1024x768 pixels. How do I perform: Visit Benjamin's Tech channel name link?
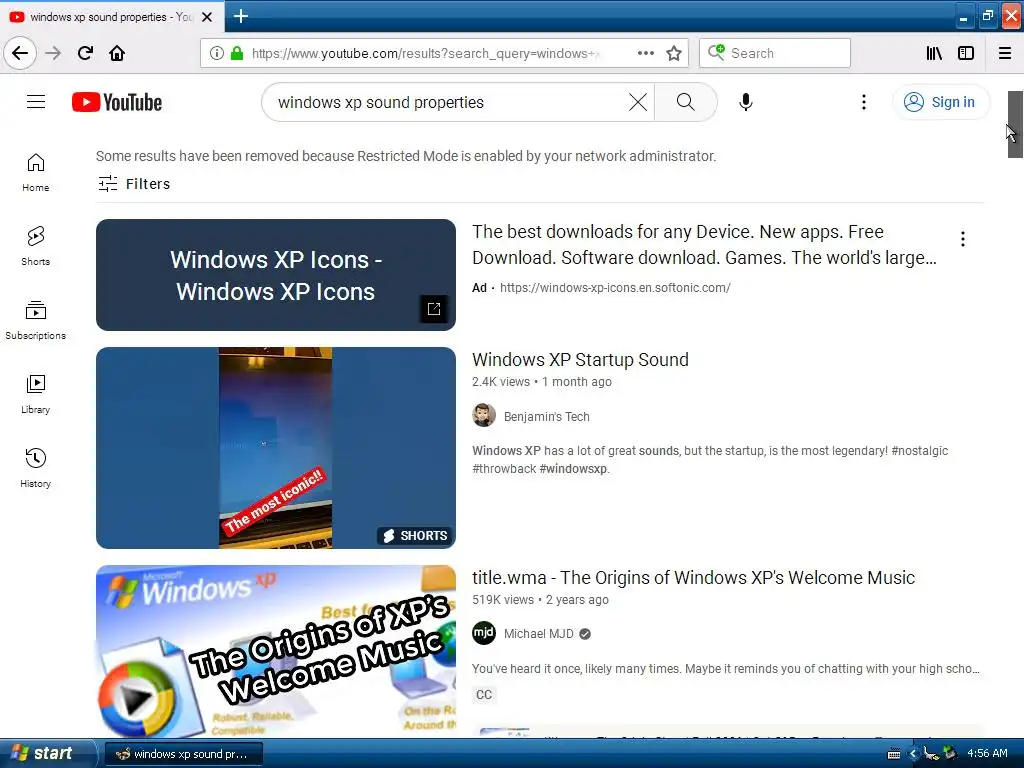[547, 417]
